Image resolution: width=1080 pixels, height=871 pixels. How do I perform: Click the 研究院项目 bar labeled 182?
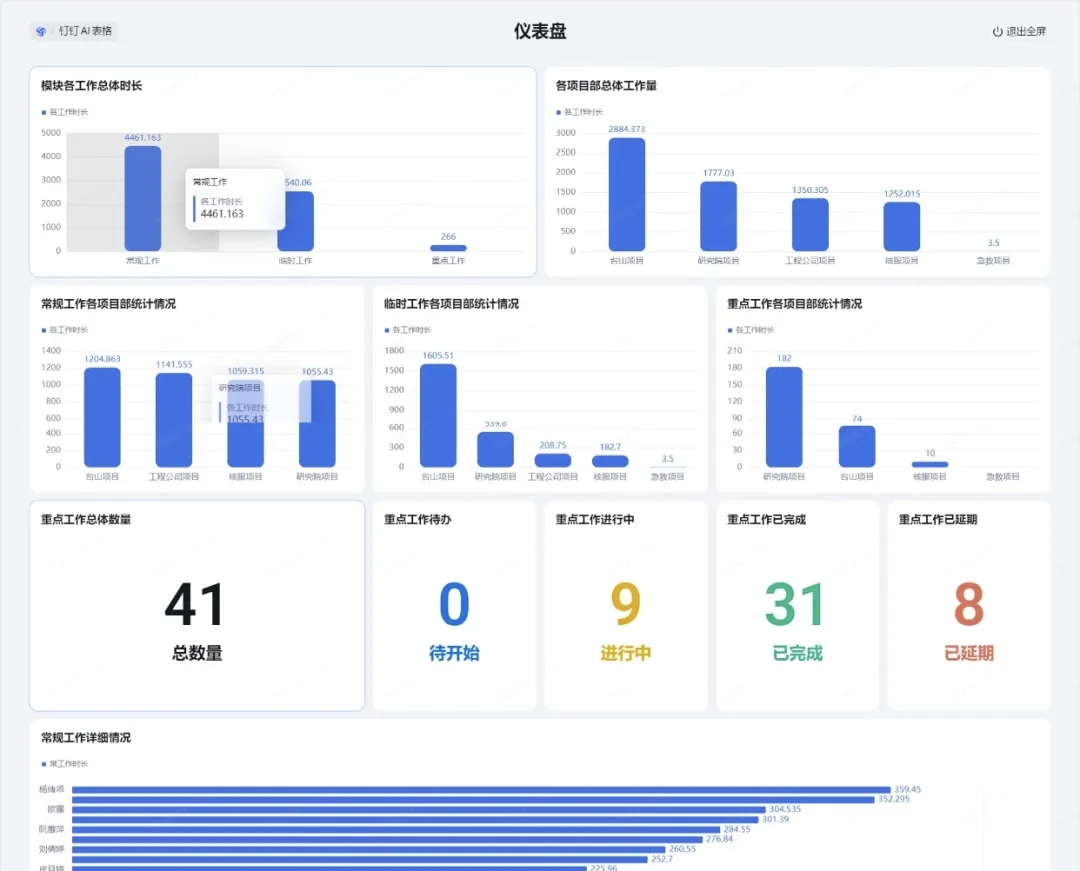click(784, 417)
